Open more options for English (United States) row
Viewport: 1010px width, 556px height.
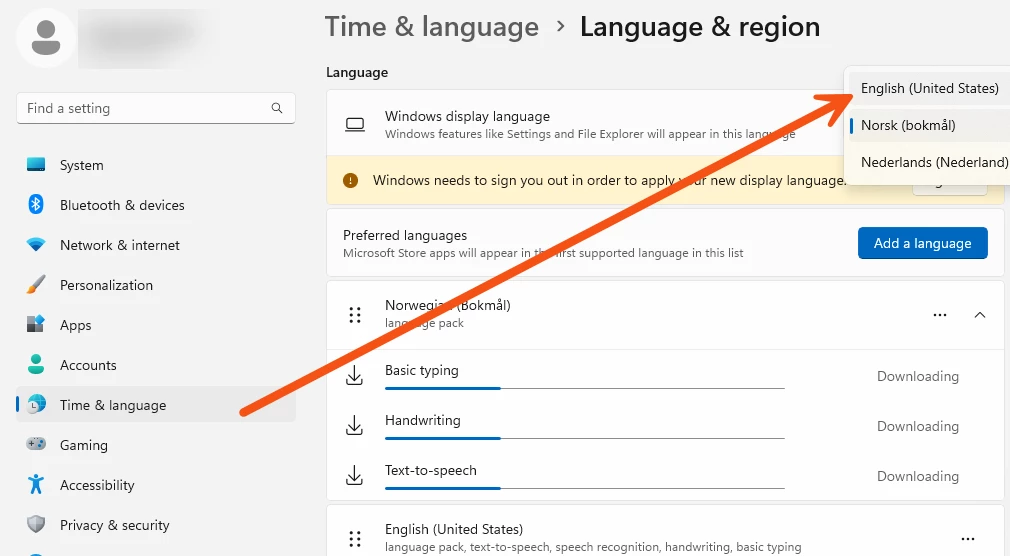(x=967, y=539)
